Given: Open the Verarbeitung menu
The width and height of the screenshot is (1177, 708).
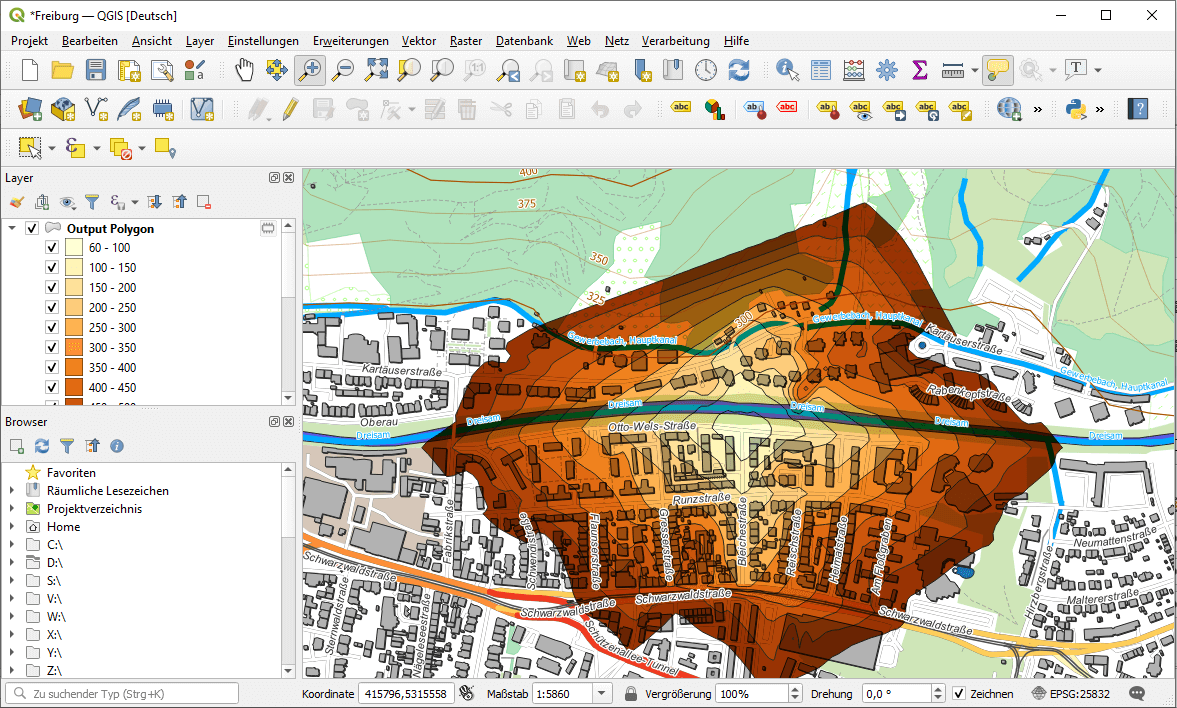Looking at the screenshot, I should (x=675, y=41).
